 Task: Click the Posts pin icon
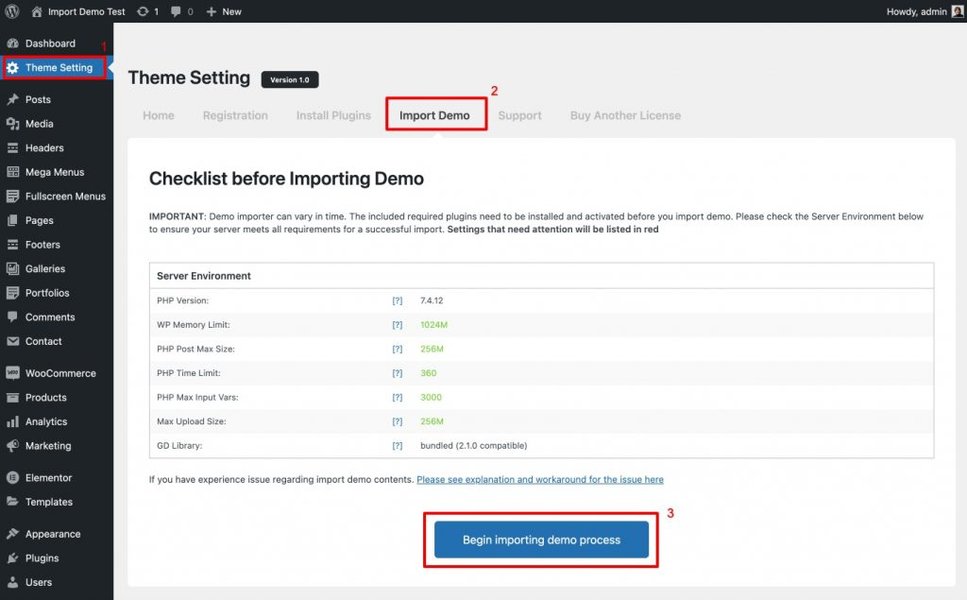[12, 99]
